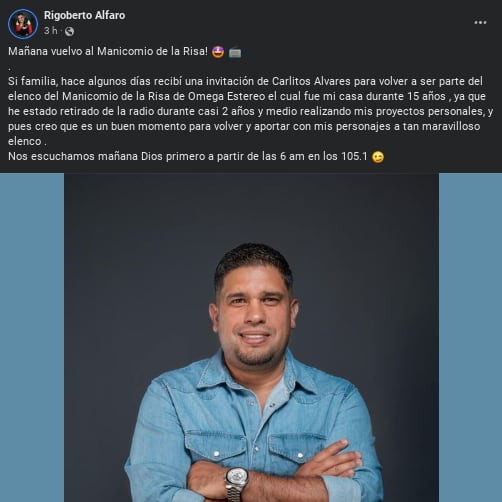Click the left blue margin beside the photo
502x502 pixels.
(32, 337)
